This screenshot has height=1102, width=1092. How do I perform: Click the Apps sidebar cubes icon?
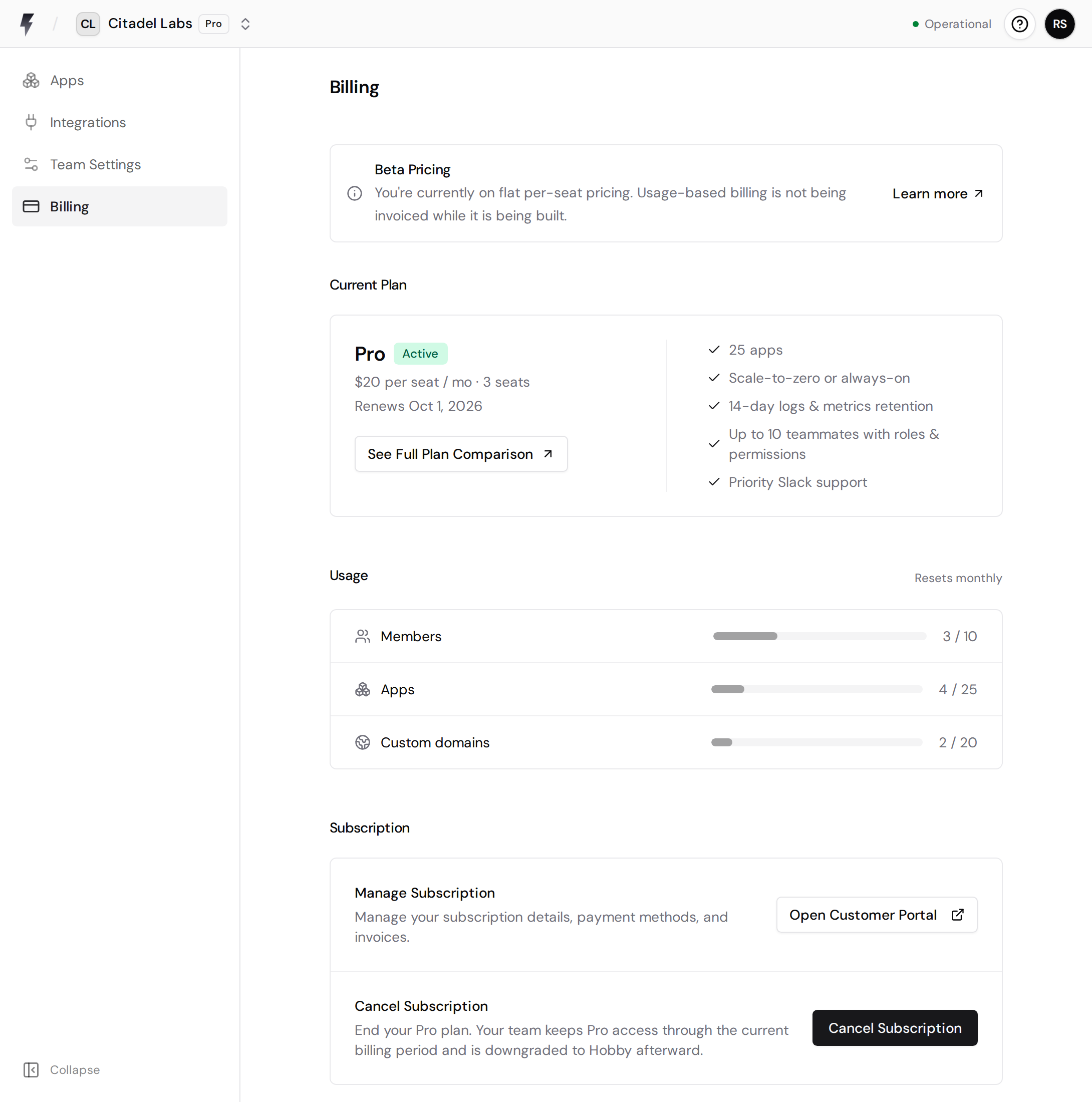point(31,81)
